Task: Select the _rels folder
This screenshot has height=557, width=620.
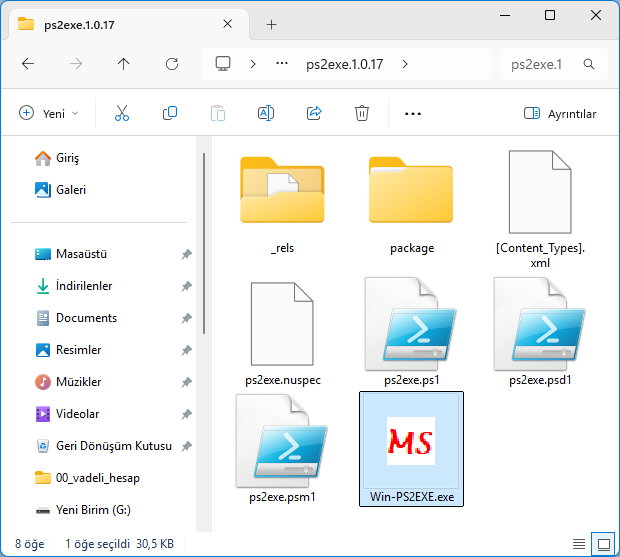Action: click(282, 204)
